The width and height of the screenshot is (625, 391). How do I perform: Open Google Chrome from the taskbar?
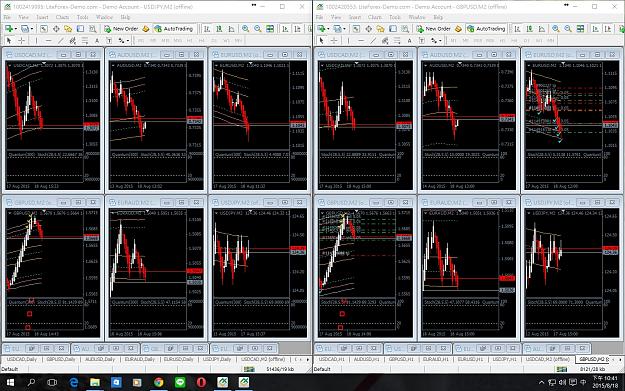159,383
